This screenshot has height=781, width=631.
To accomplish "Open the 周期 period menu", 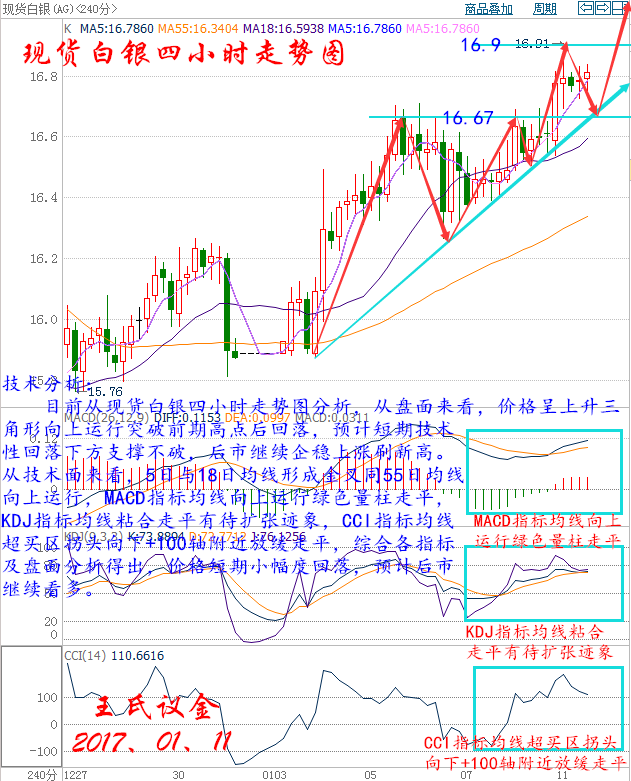I will (x=545, y=9).
